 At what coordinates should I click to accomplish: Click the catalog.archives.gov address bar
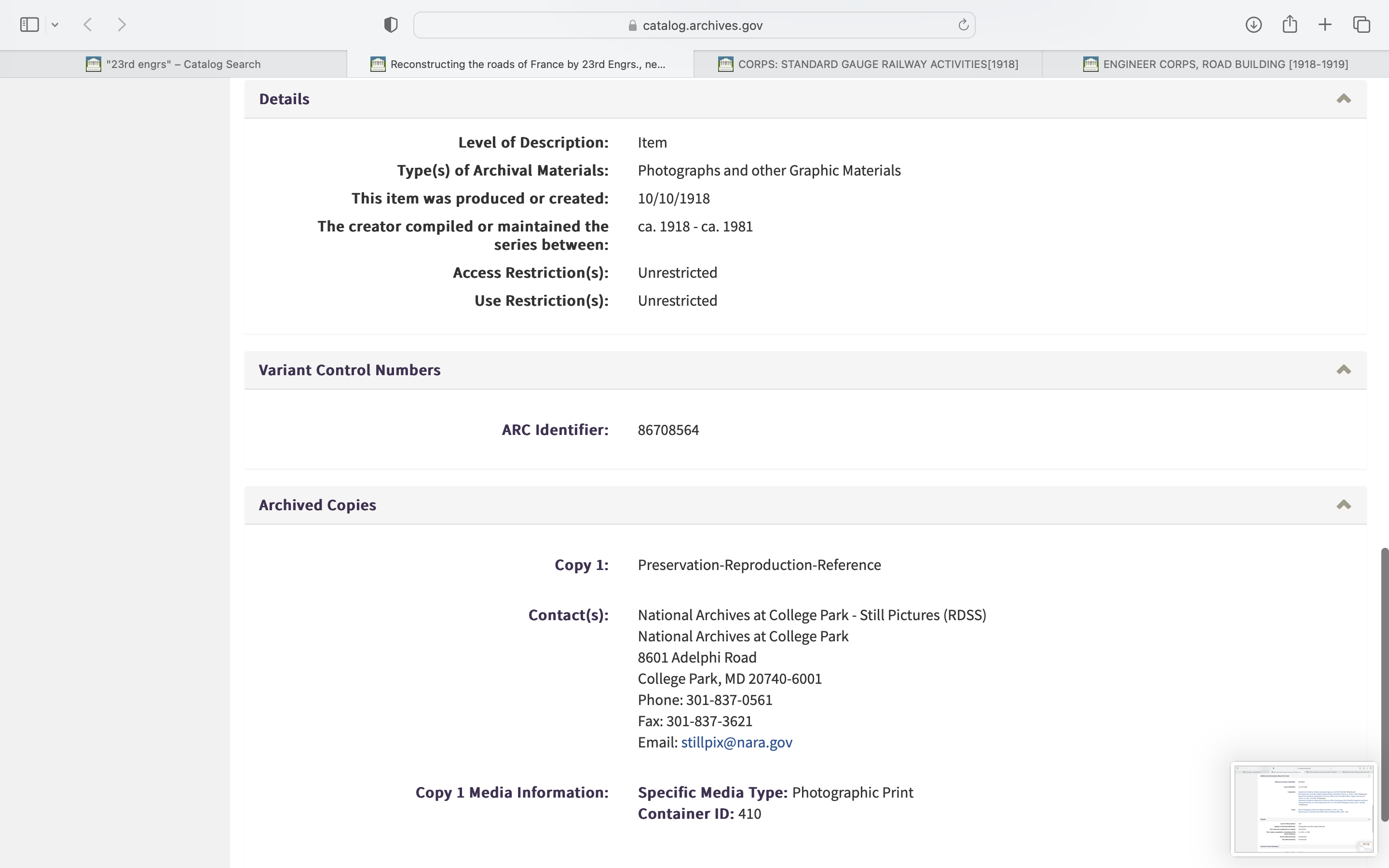(694, 25)
